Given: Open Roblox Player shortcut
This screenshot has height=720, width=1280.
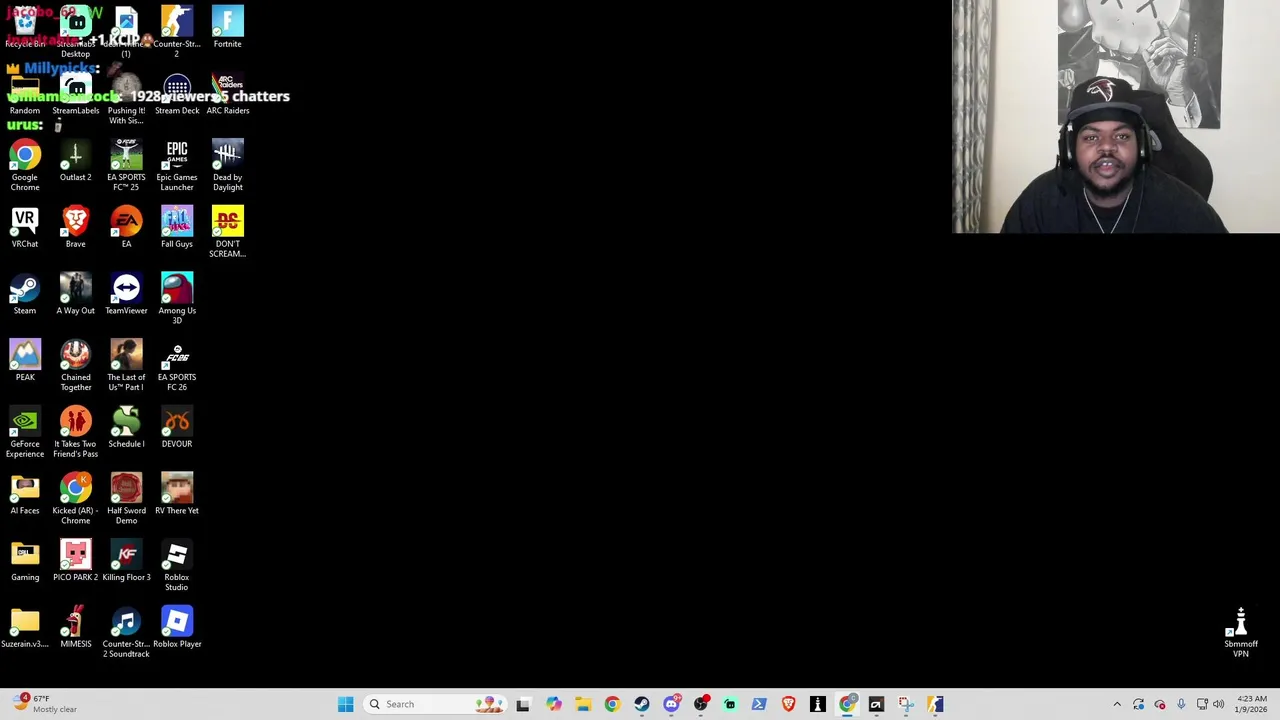Looking at the screenshot, I should [177, 628].
